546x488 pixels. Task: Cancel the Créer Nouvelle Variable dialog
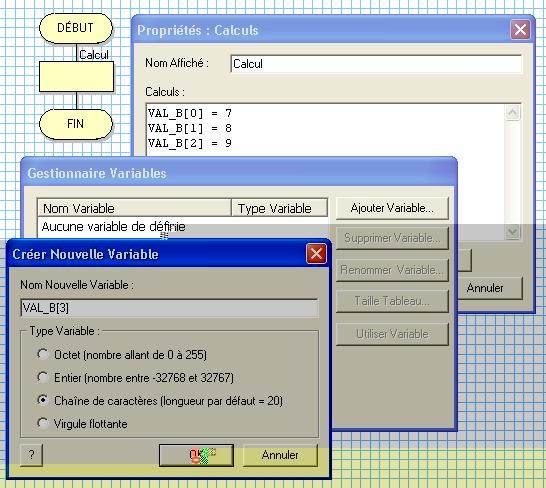click(280, 455)
